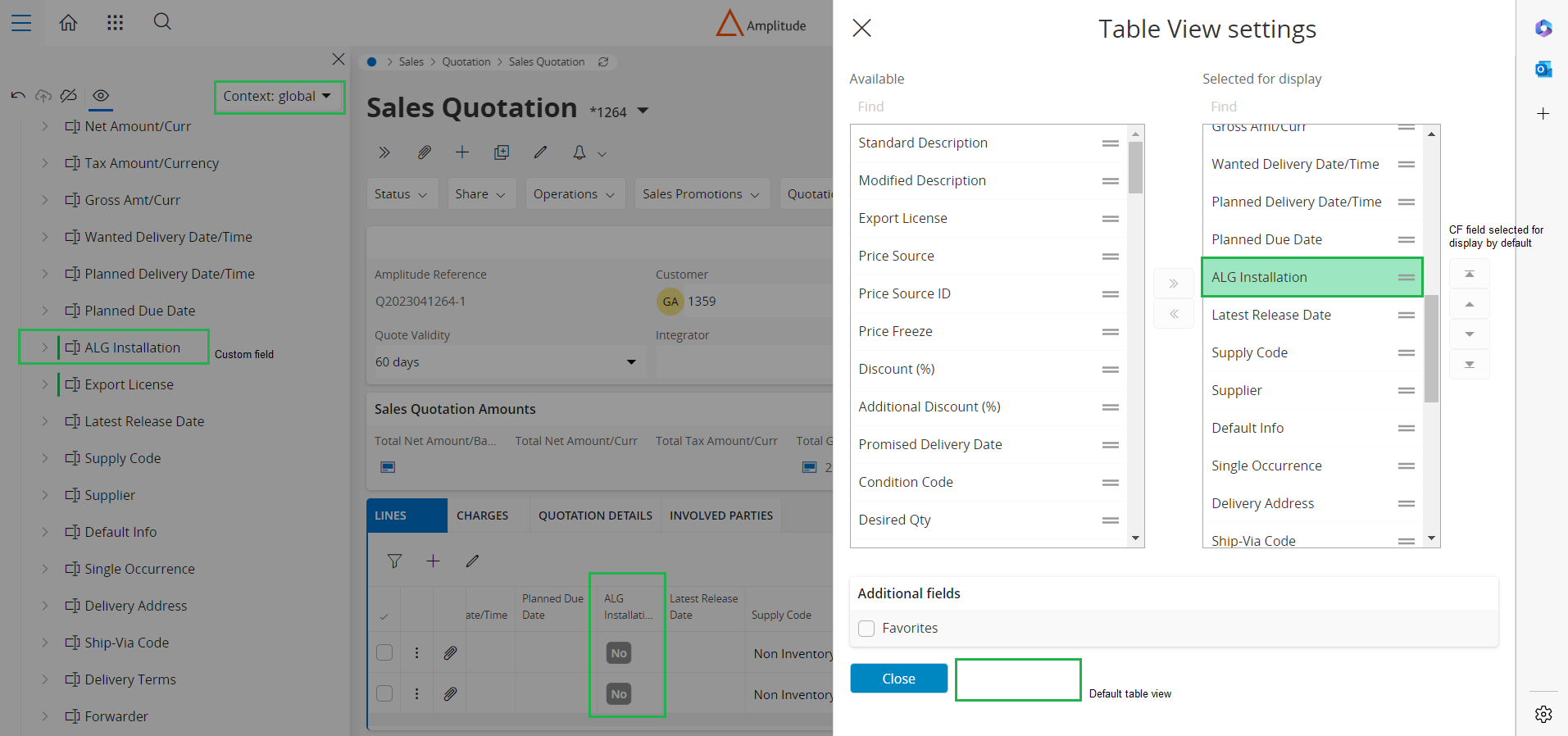The image size is (1568, 736).
Task: Switch to the LINES tab
Action: pos(407,516)
